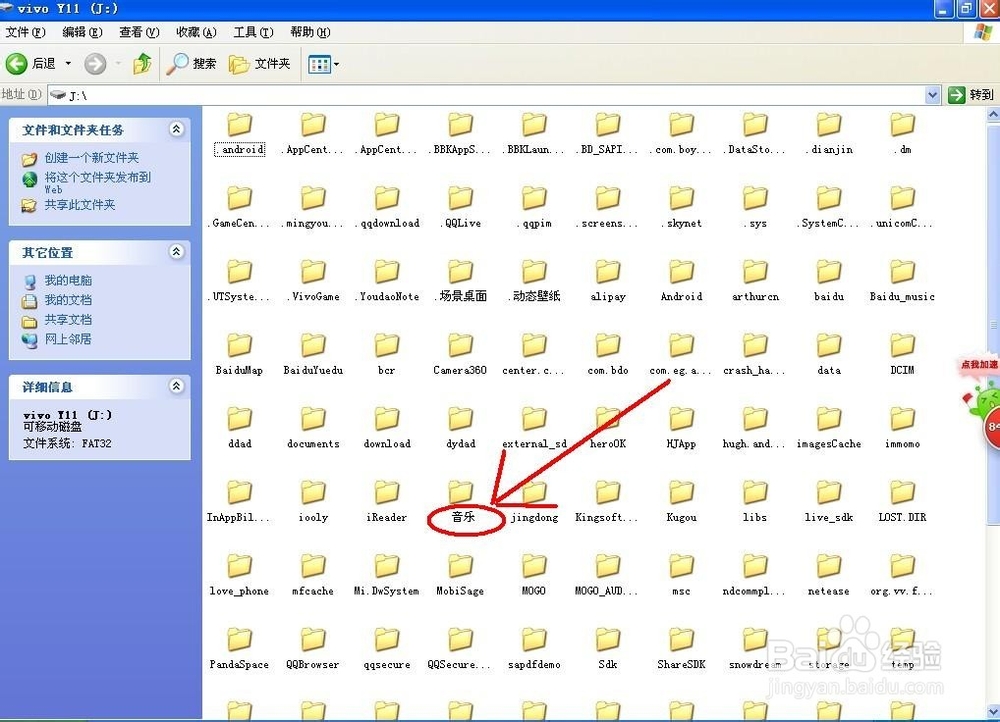Select the heroOK folder
Screen dimensions: 1000x722
tap(608, 429)
